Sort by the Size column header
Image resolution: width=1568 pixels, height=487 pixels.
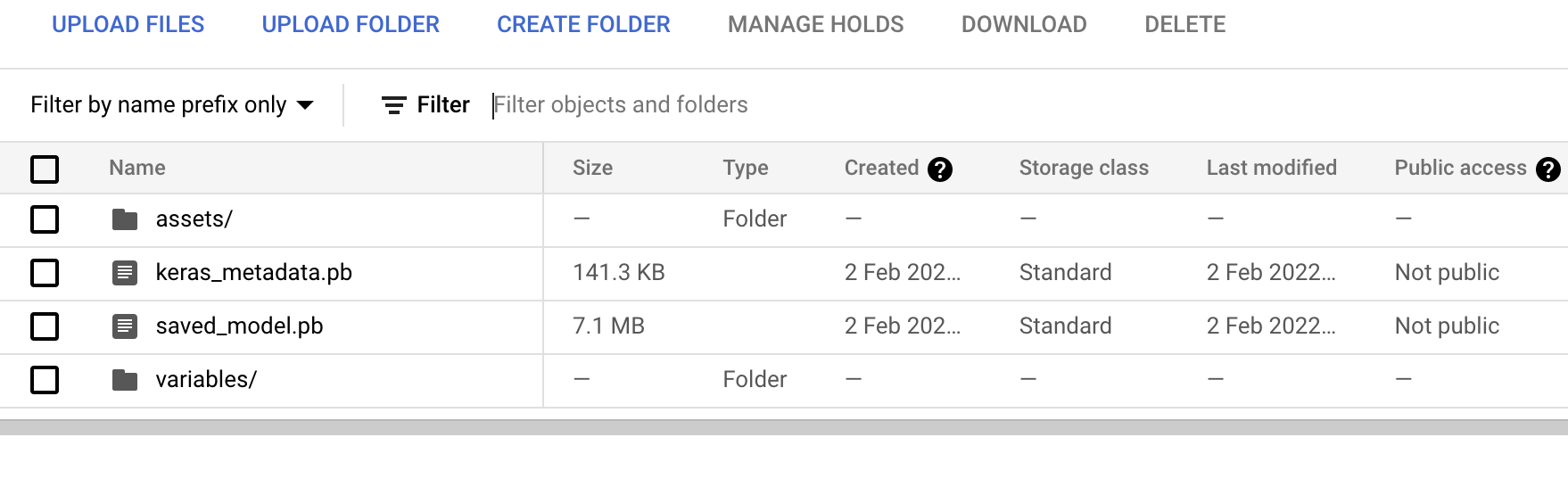click(x=592, y=168)
